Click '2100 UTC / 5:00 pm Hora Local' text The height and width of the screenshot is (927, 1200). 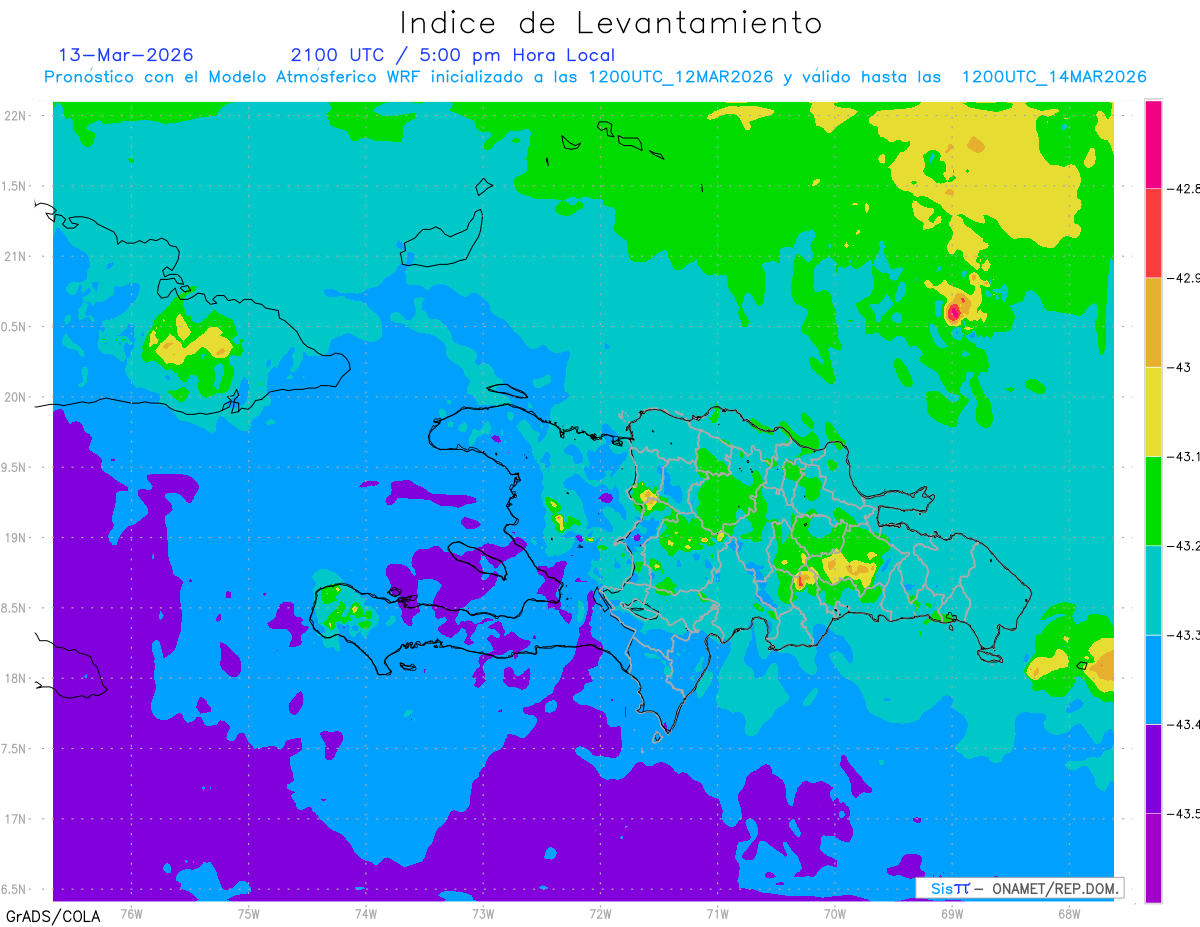453,55
